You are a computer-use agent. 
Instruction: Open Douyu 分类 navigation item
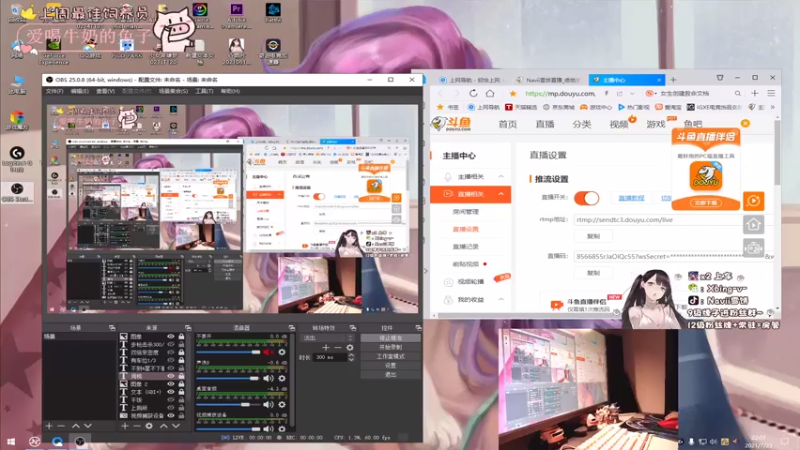pyautogui.click(x=582, y=124)
